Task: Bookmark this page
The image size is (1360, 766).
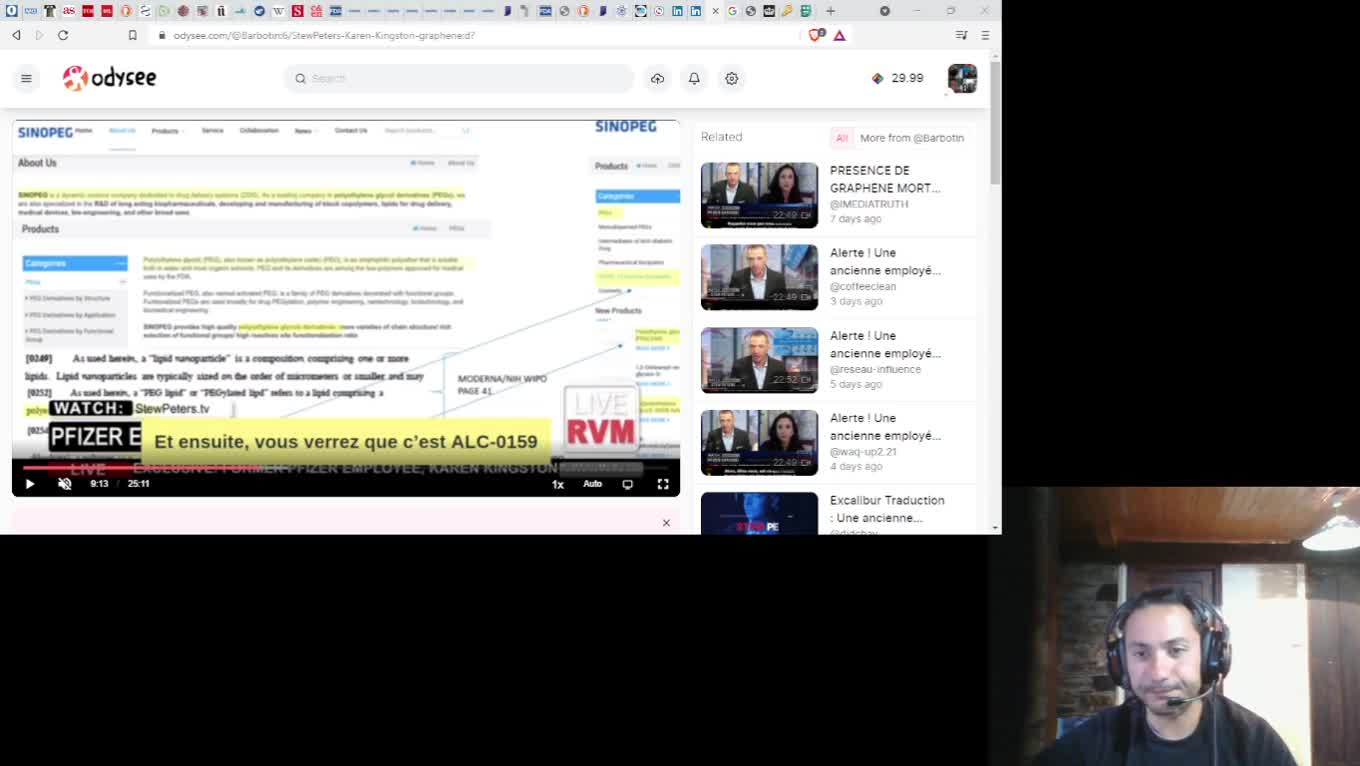Action: tap(132, 35)
